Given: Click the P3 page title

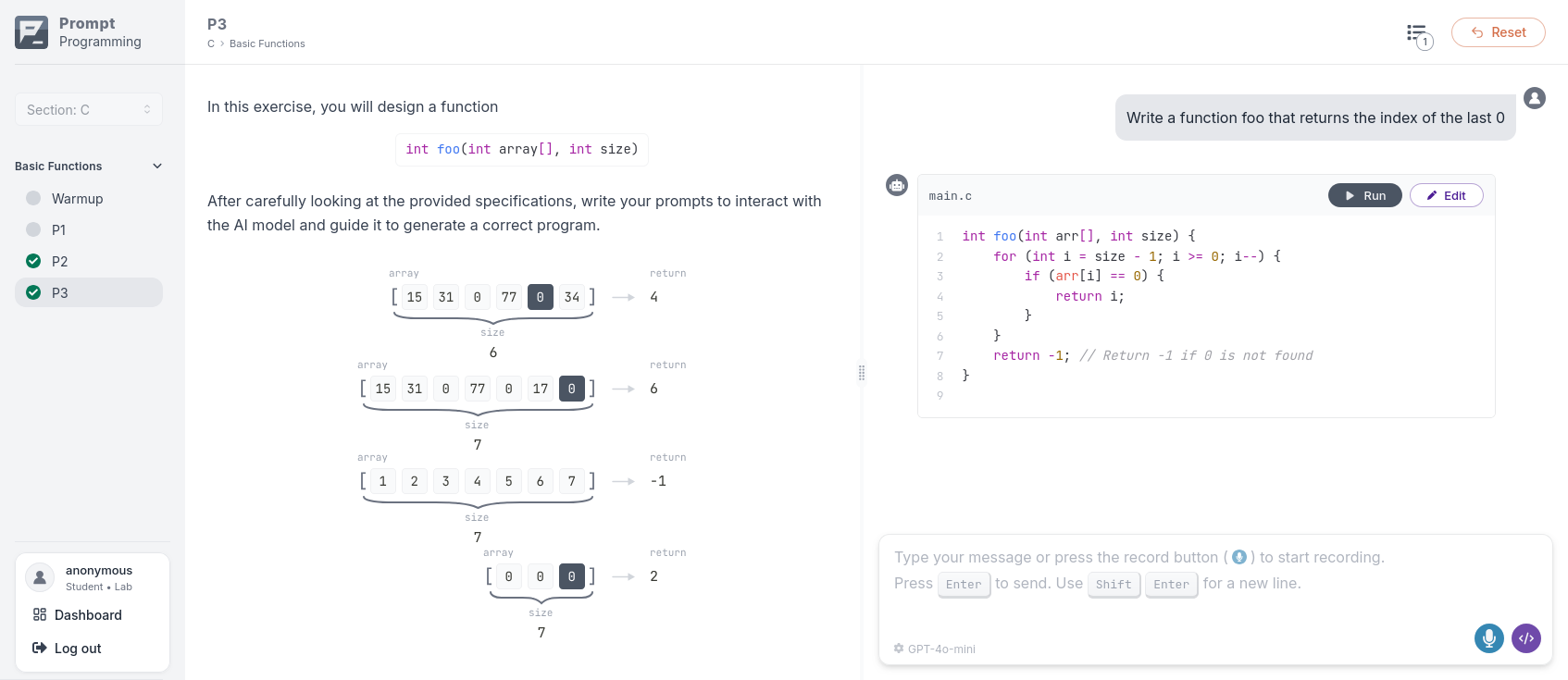Looking at the screenshot, I should click(x=217, y=24).
